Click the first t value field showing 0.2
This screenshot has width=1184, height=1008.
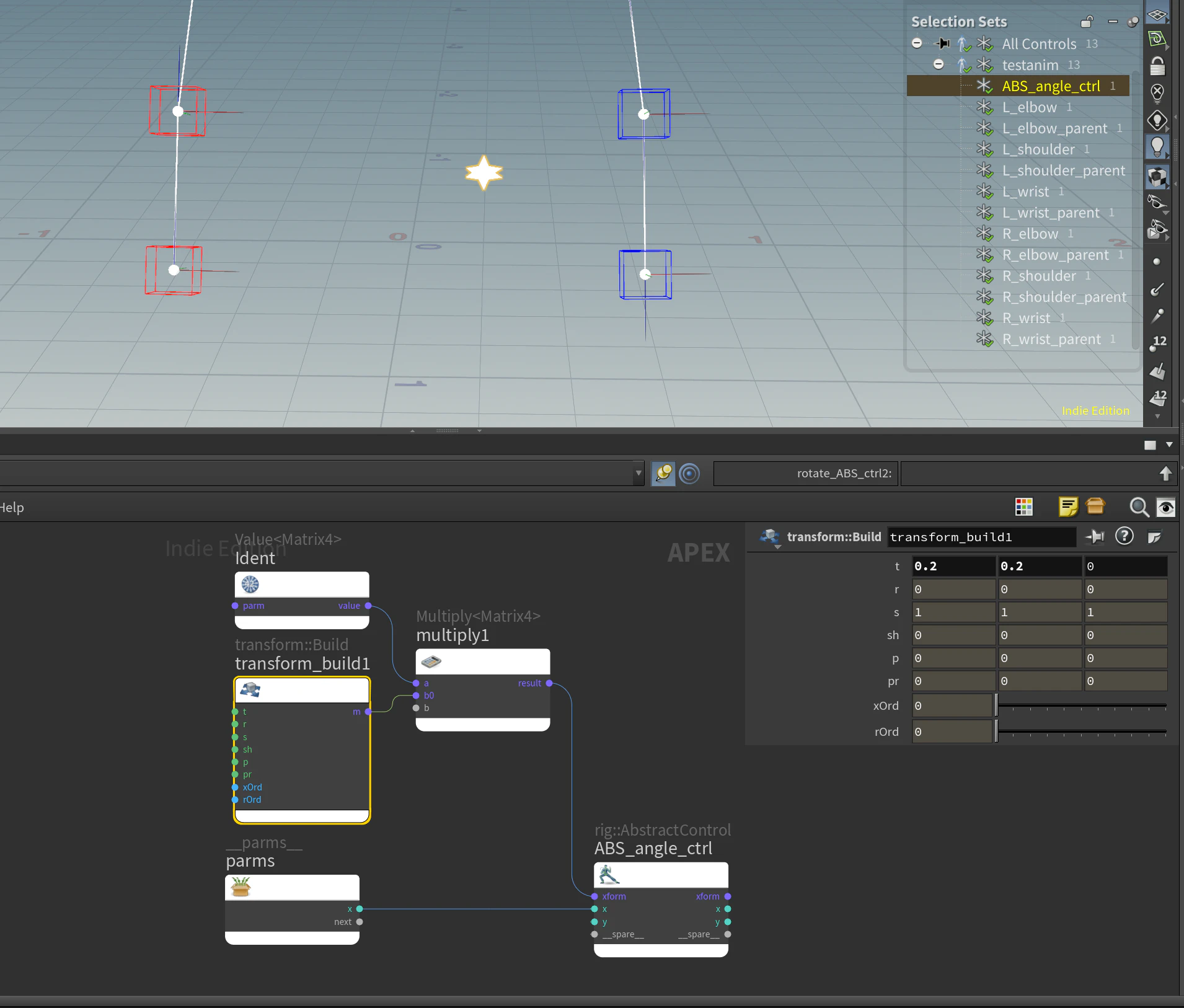(953, 566)
